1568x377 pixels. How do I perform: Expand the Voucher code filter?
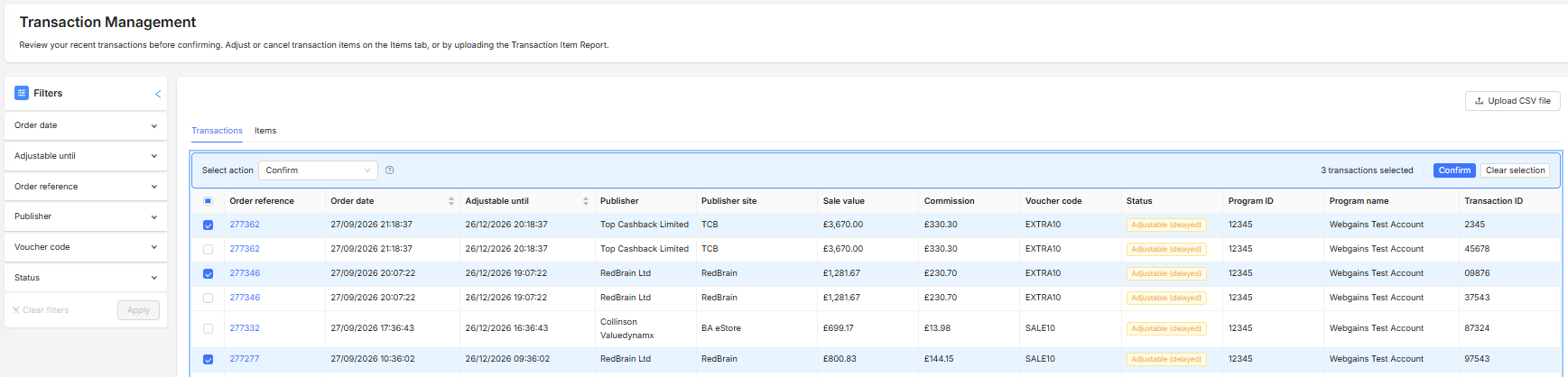[x=86, y=247]
